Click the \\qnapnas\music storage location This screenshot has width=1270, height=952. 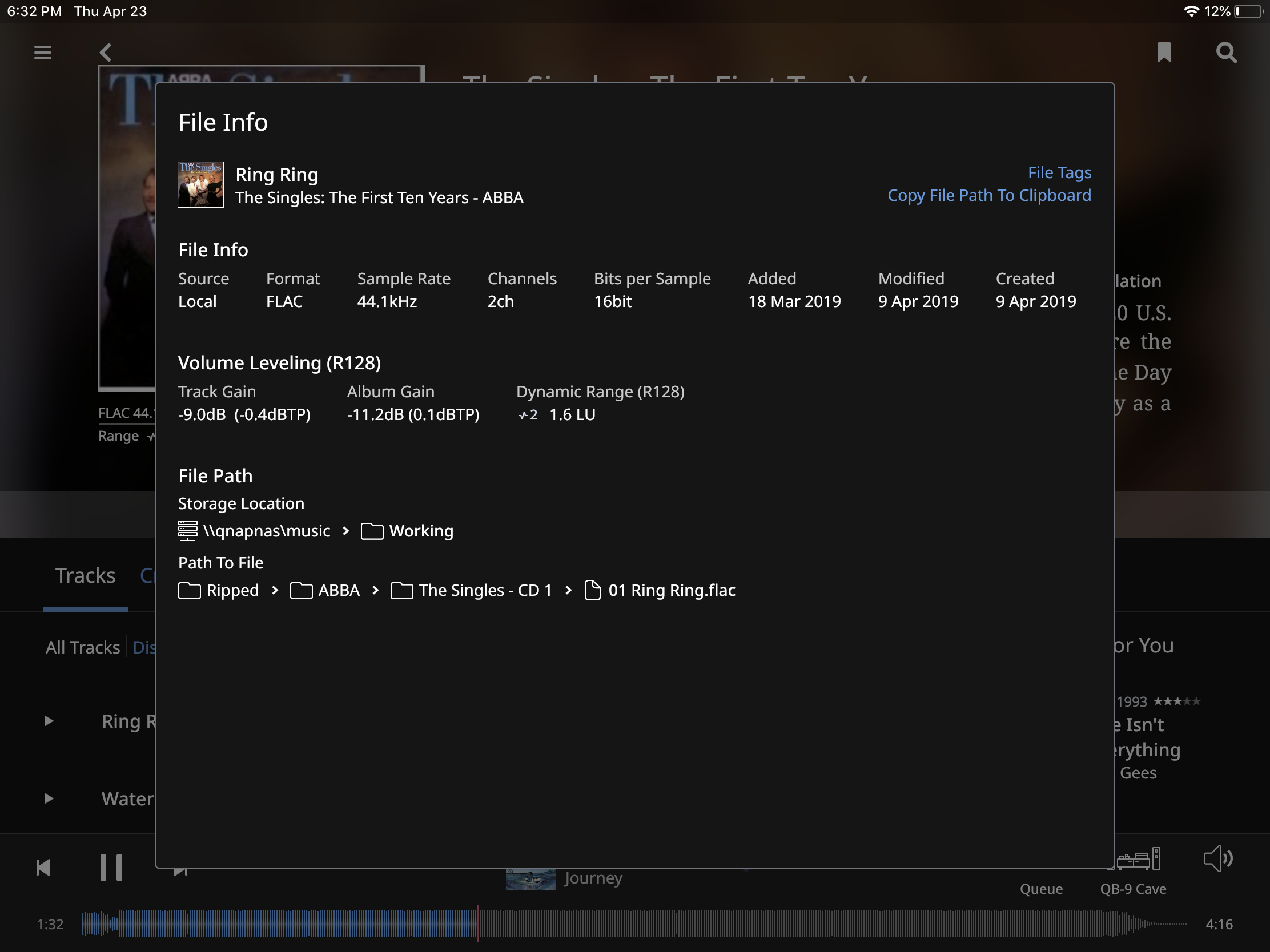click(x=254, y=531)
